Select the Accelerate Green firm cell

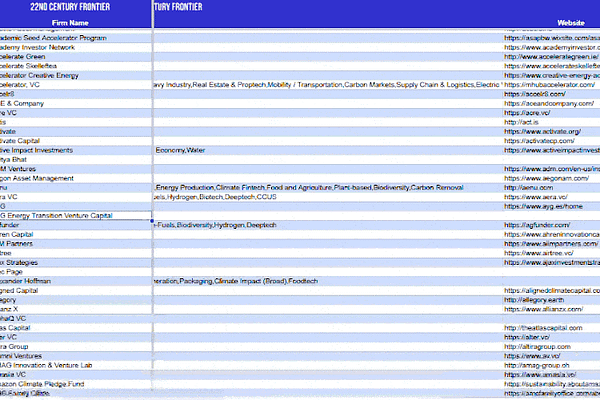(x=76, y=57)
